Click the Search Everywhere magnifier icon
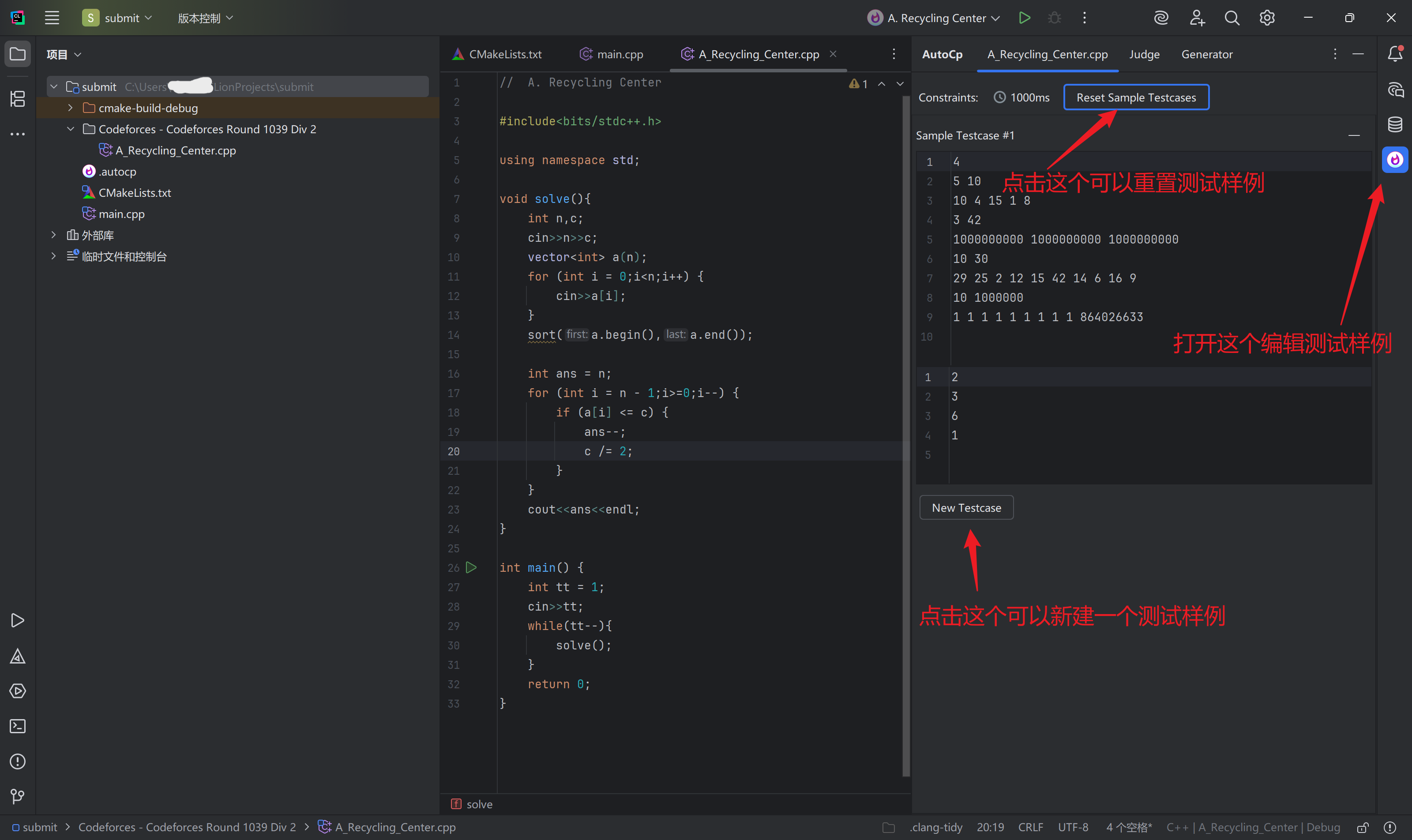Image resolution: width=1412 pixels, height=840 pixels. point(1232,18)
